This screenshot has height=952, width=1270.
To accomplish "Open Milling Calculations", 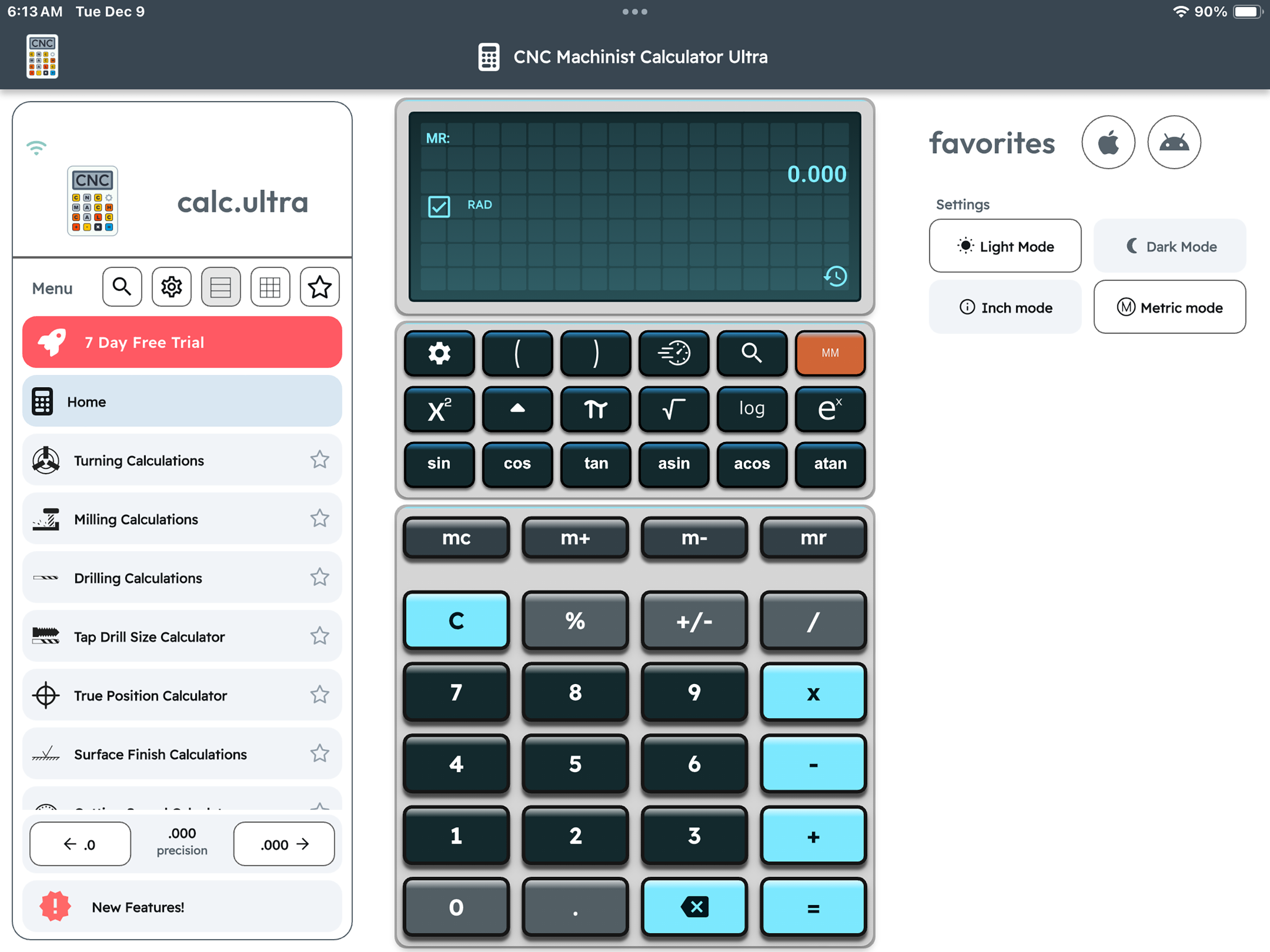I will point(182,518).
